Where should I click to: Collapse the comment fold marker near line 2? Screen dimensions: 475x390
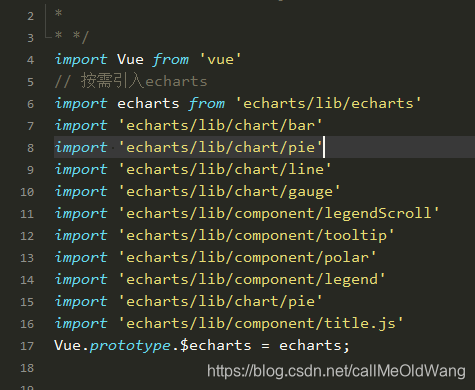46,16
